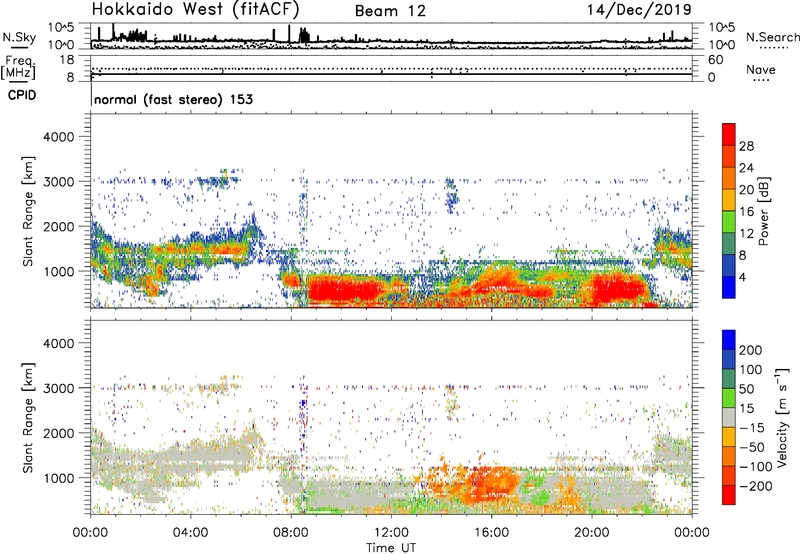The height and width of the screenshot is (554, 800).
Task: Click the "24" label on the Power colorbar
Action: [746, 168]
